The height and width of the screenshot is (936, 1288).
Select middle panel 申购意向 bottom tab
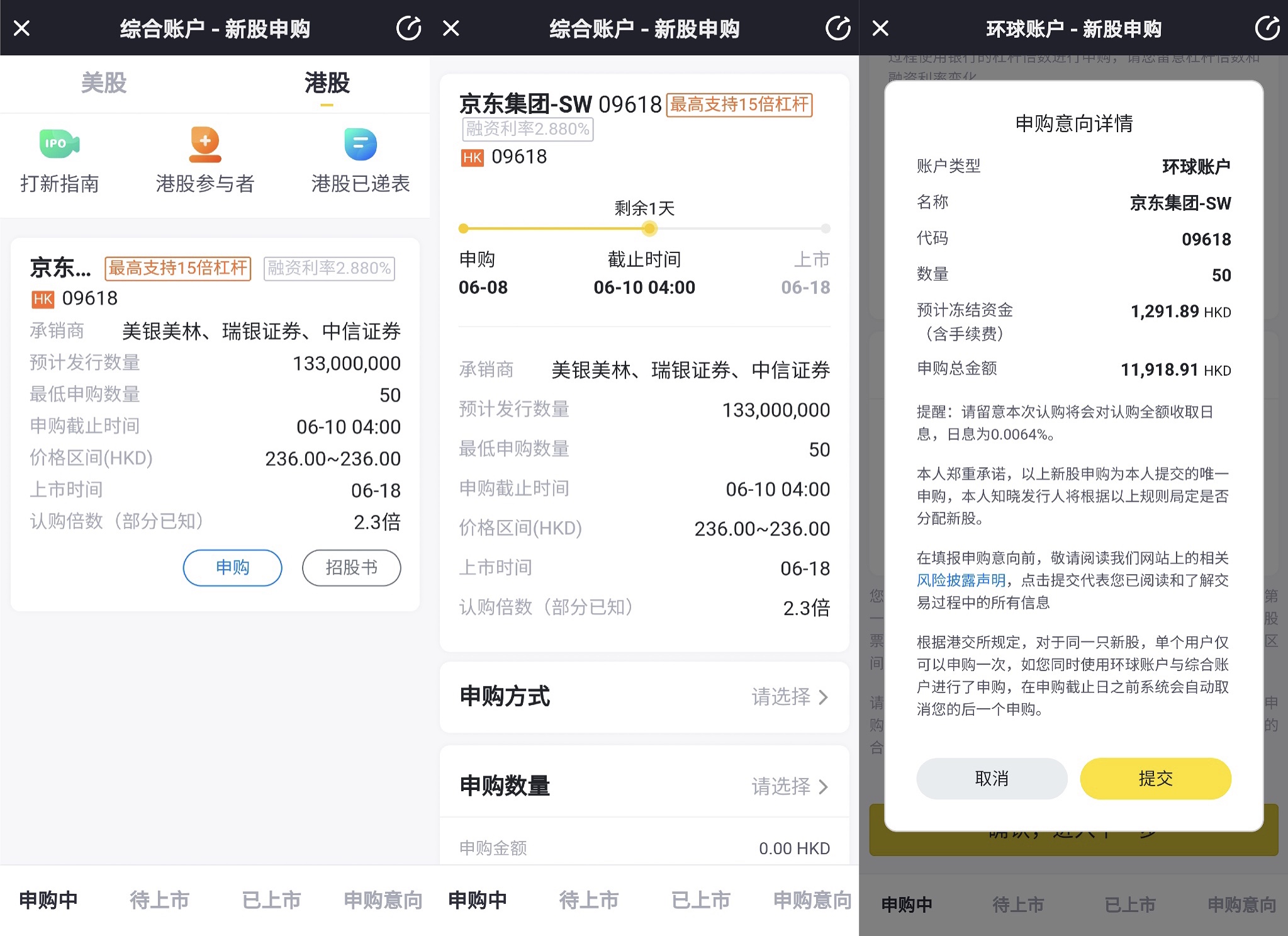coord(812,900)
